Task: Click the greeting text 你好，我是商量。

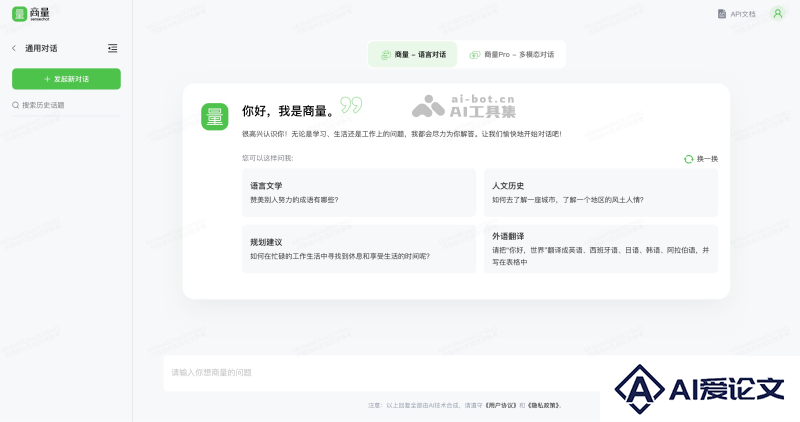Action: (x=290, y=111)
